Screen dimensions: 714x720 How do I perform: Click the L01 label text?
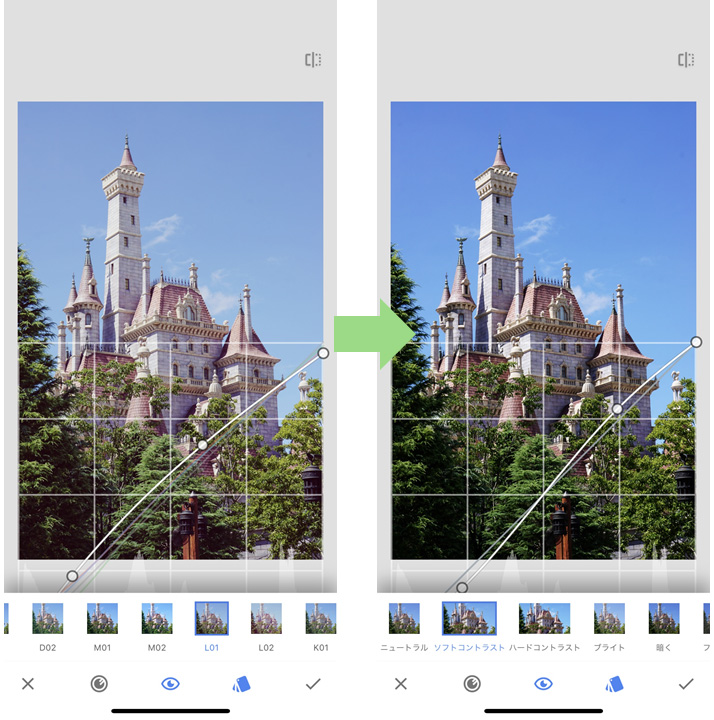tap(212, 648)
